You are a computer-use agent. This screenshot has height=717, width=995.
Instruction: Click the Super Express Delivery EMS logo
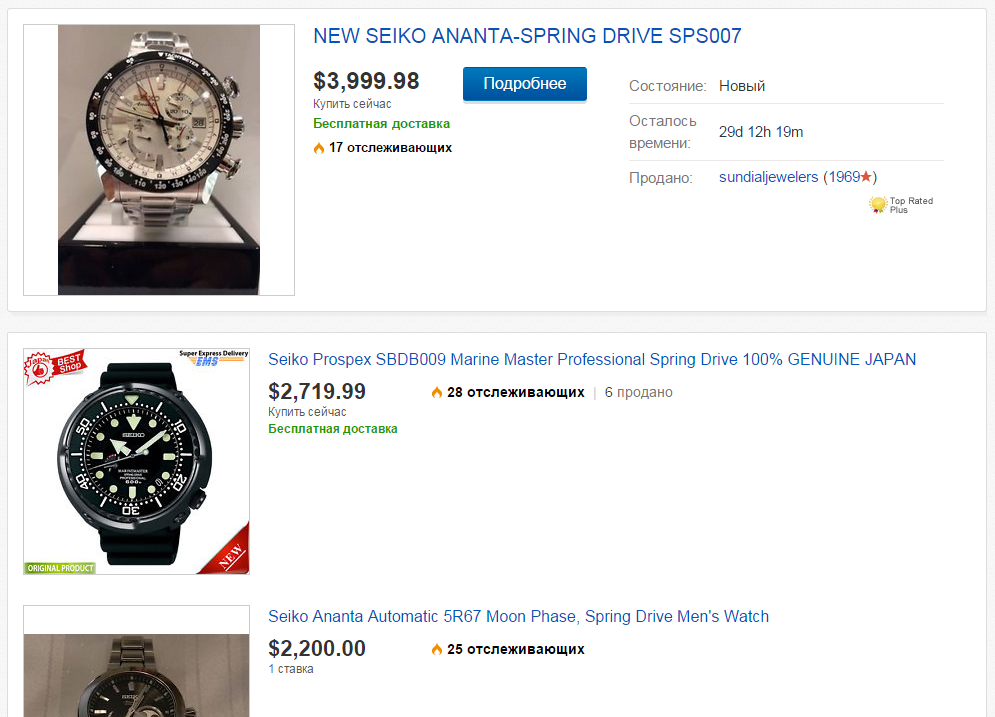click(x=214, y=358)
